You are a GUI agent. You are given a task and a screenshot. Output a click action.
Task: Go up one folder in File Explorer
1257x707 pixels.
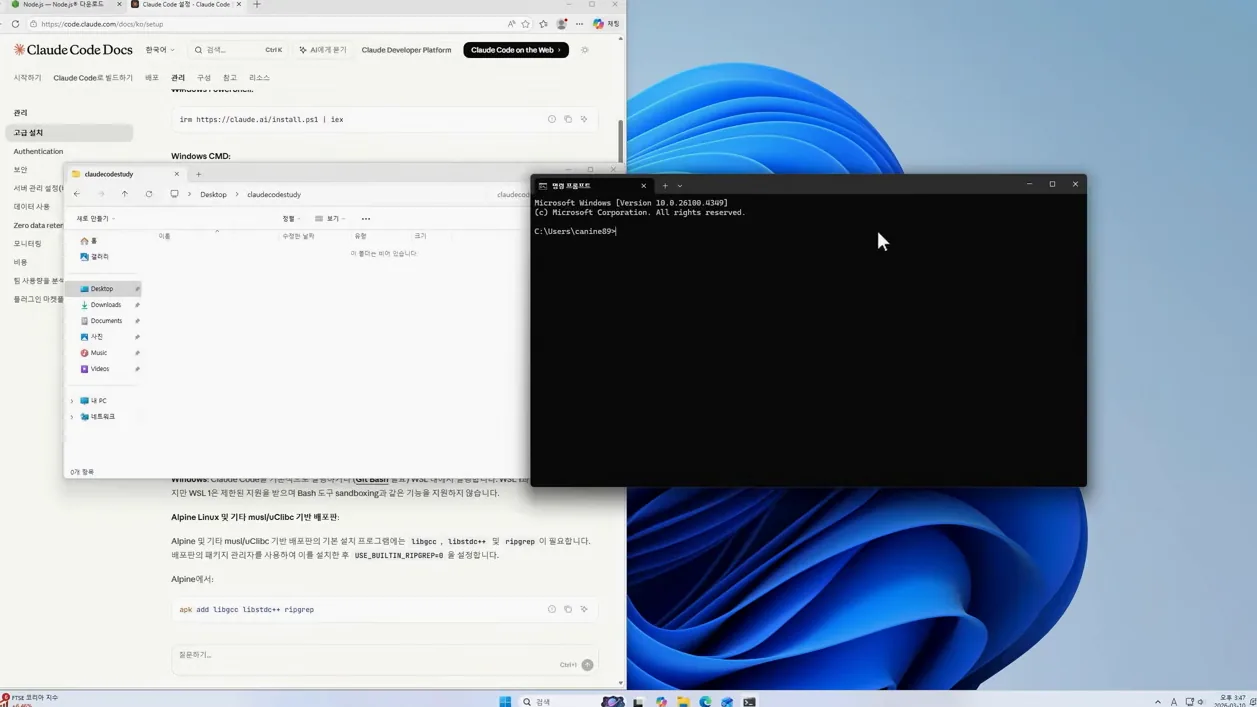pyautogui.click(x=125, y=194)
